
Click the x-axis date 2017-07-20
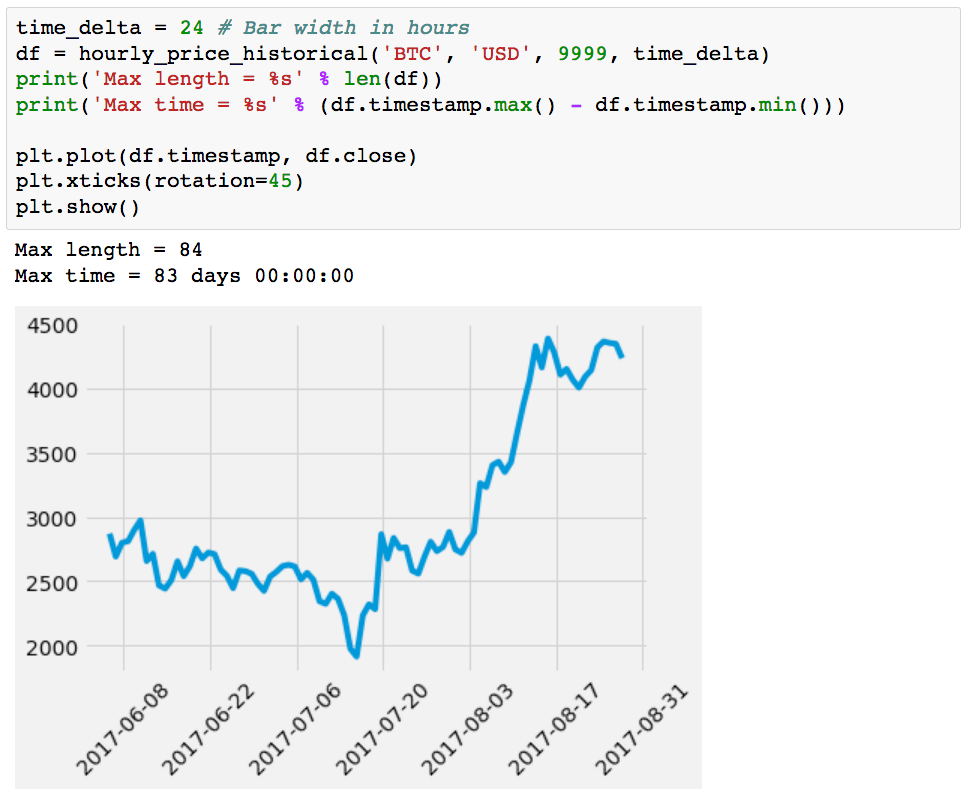(382, 730)
